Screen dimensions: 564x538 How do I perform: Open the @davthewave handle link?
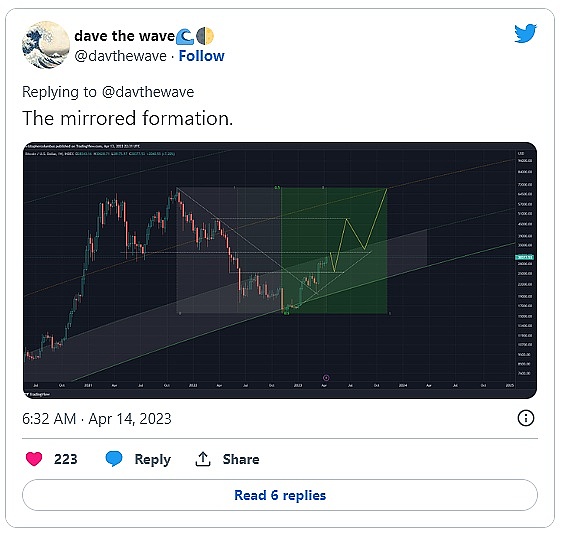[x=120, y=56]
